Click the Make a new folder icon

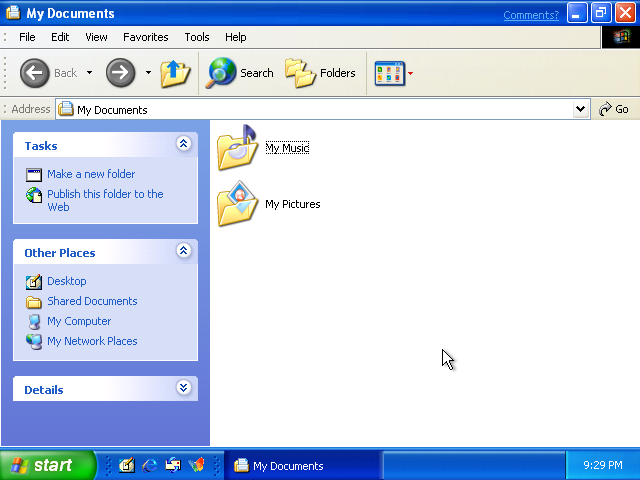(x=34, y=175)
